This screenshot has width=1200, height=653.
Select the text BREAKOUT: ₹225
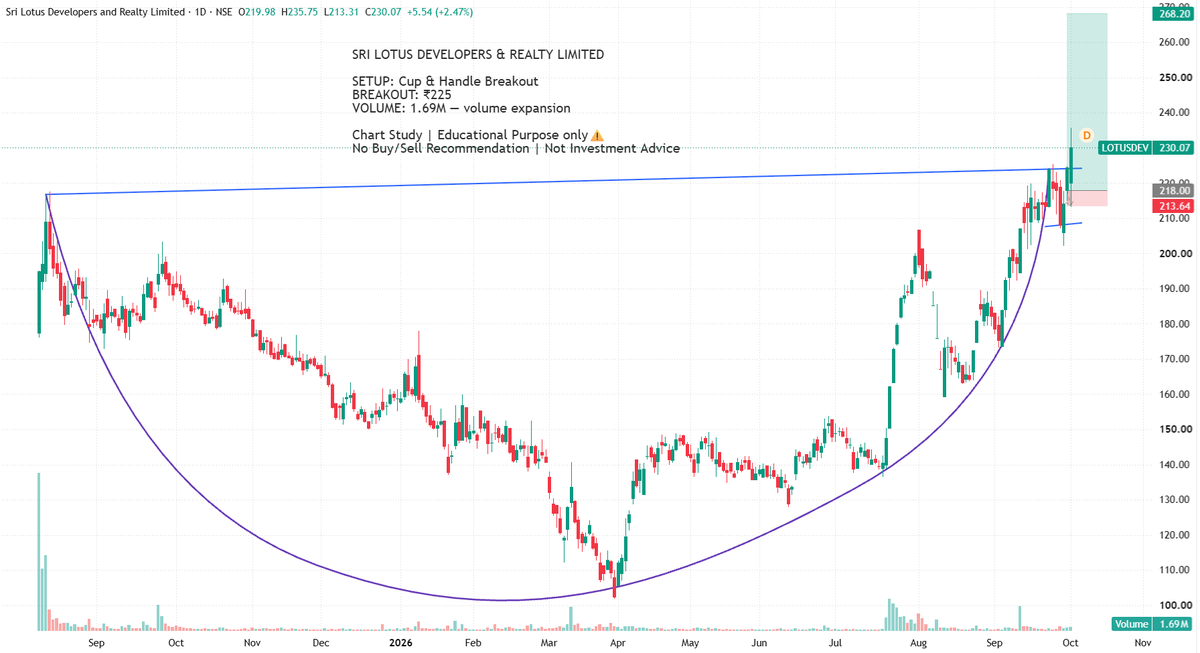coord(402,95)
